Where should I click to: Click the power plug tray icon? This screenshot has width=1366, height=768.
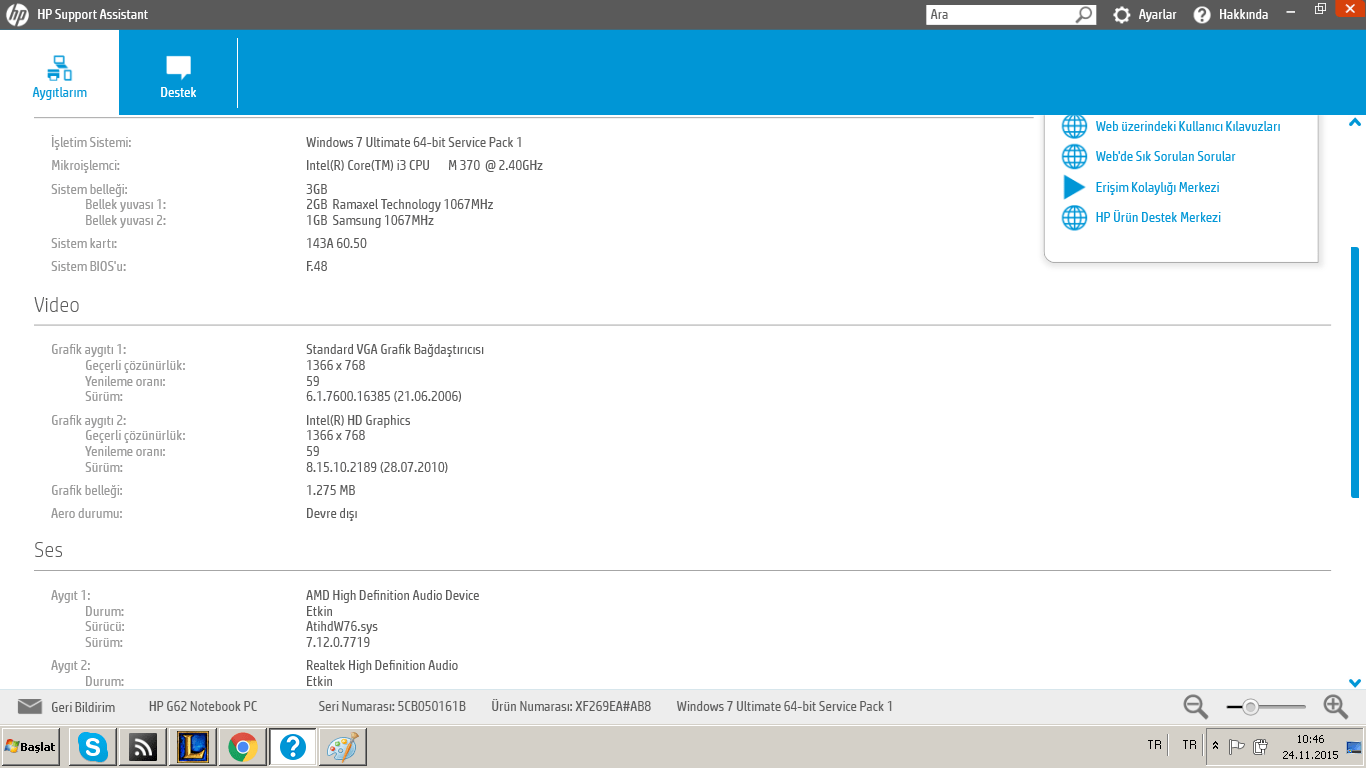[x=1260, y=746]
